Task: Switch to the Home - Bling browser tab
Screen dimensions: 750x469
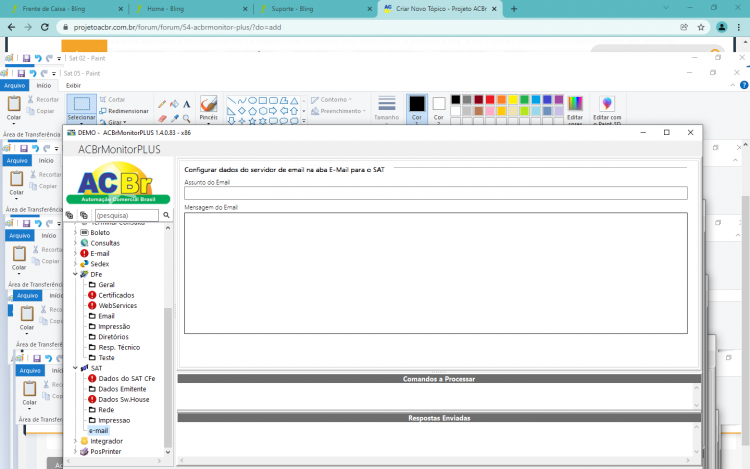Action: tap(191, 9)
